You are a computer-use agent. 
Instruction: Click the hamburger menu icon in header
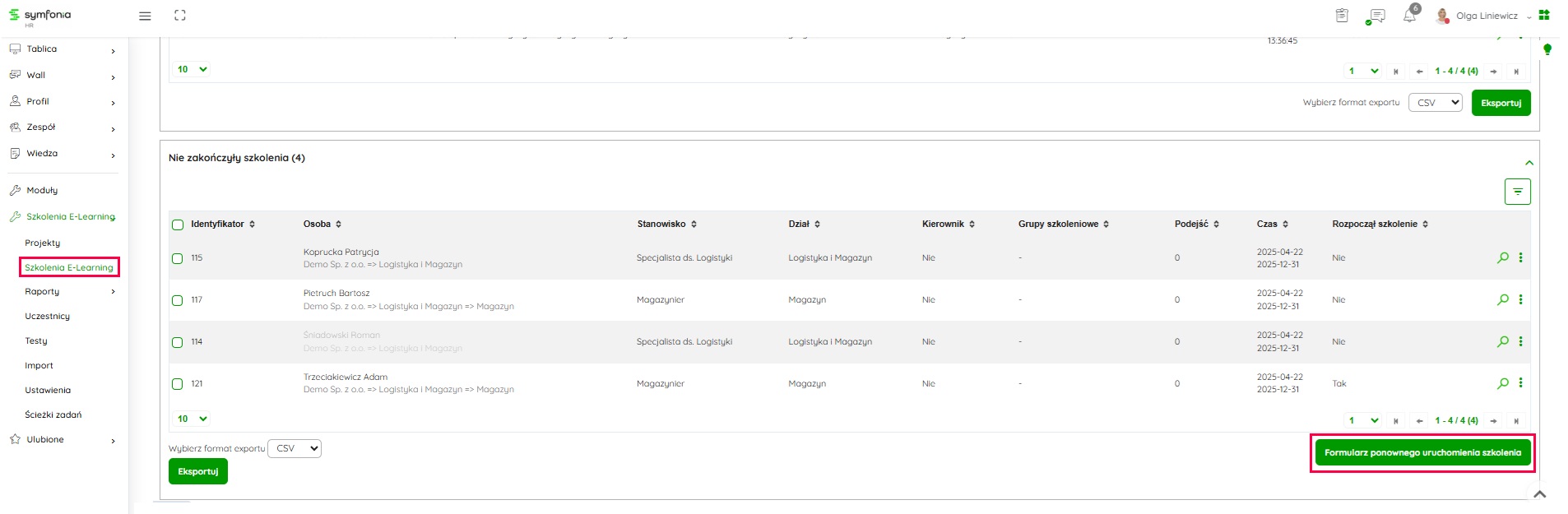click(145, 16)
